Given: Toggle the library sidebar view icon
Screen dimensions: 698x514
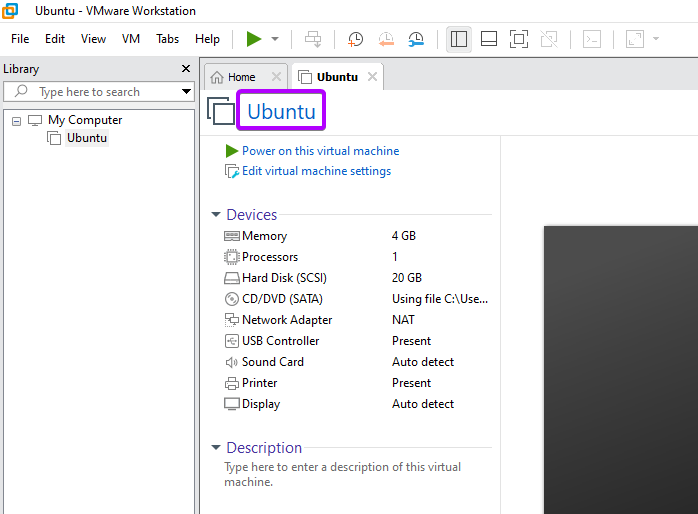Looking at the screenshot, I should tap(459, 39).
